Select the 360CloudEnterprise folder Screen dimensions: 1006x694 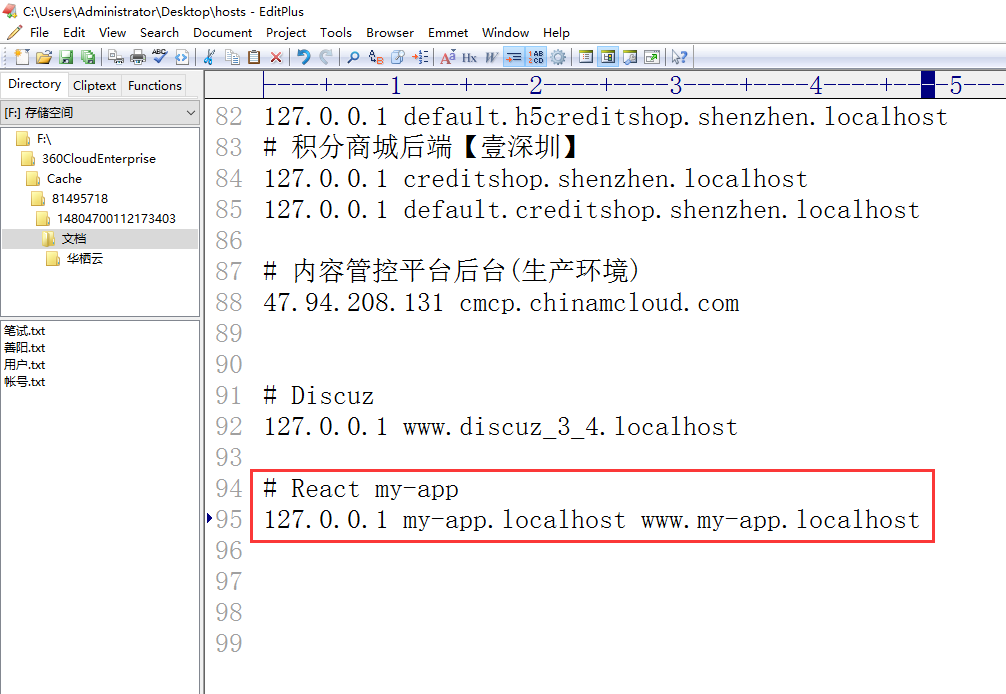pos(99,158)
